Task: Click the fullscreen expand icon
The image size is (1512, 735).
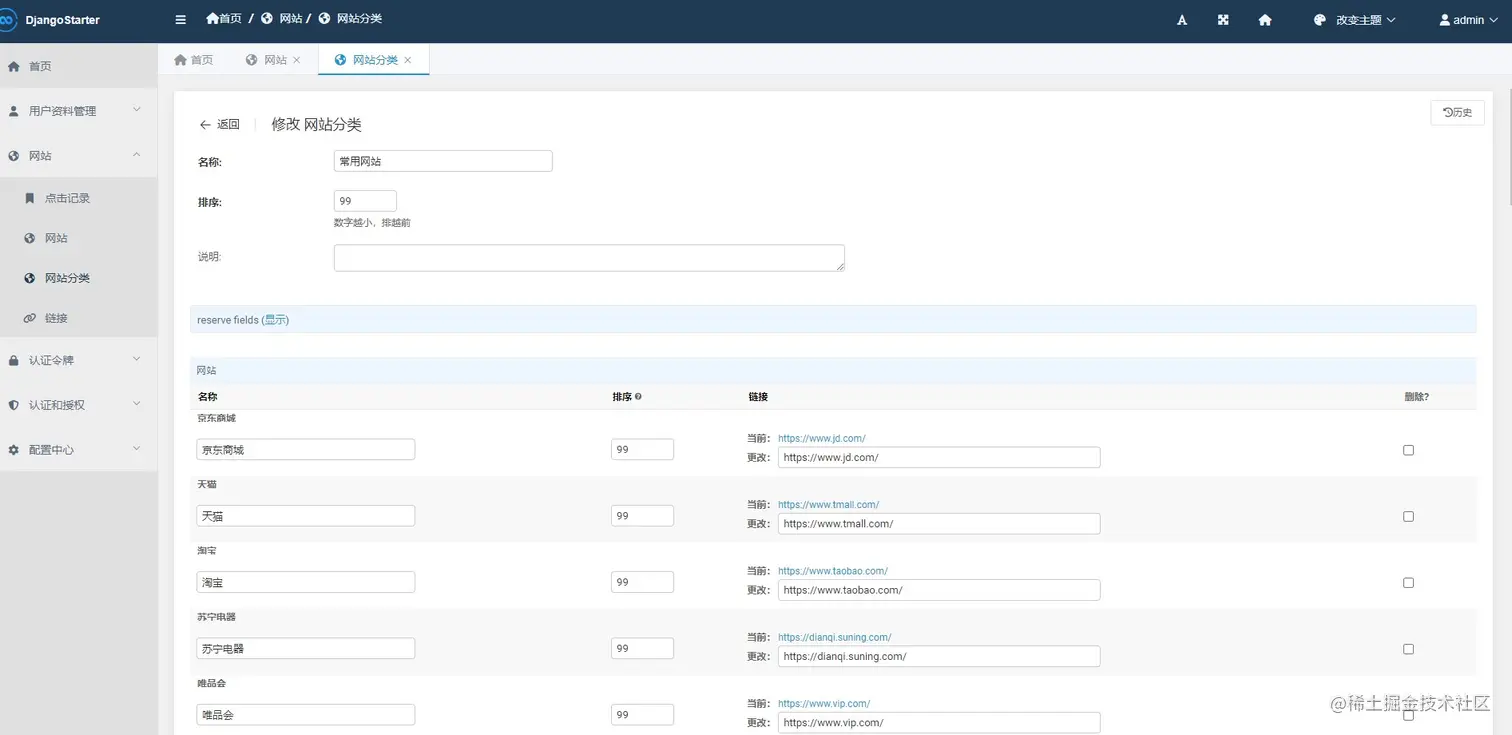Action: (1223, 20)
